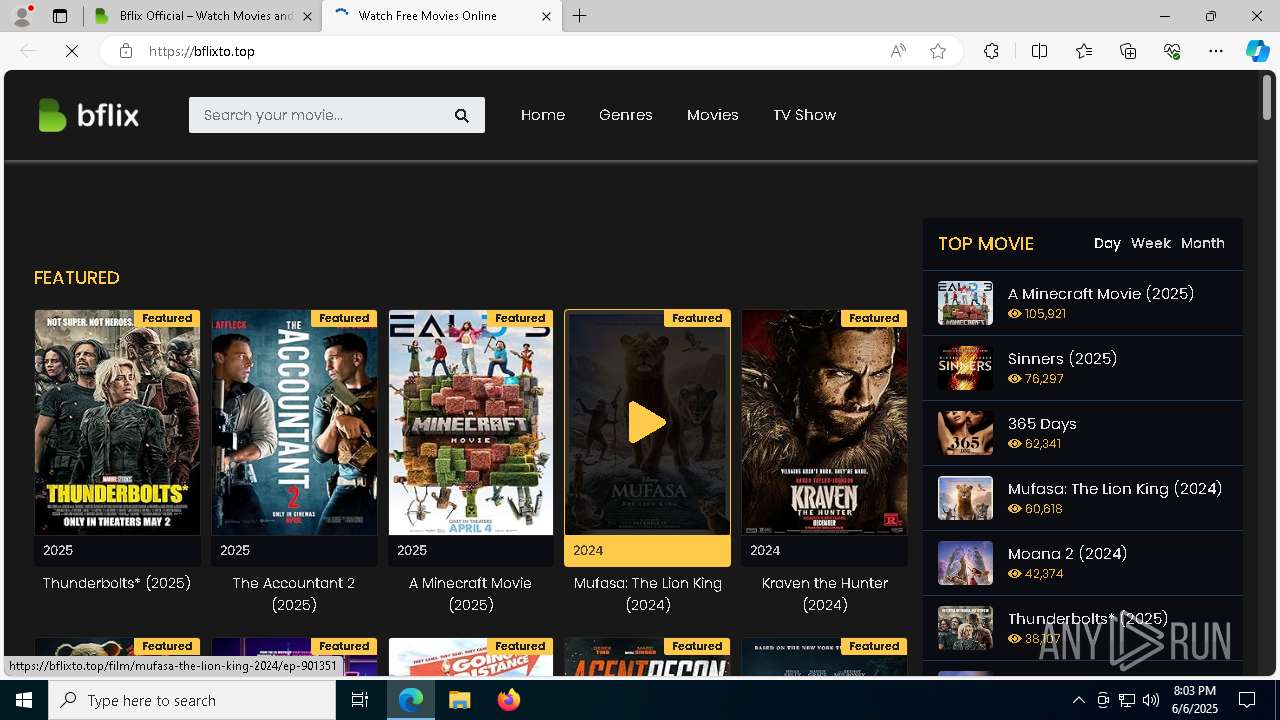Open A Minecraft Movie (2025) featured title
This screenshot has width=1280, height=720.
click(x=470, y=594)
